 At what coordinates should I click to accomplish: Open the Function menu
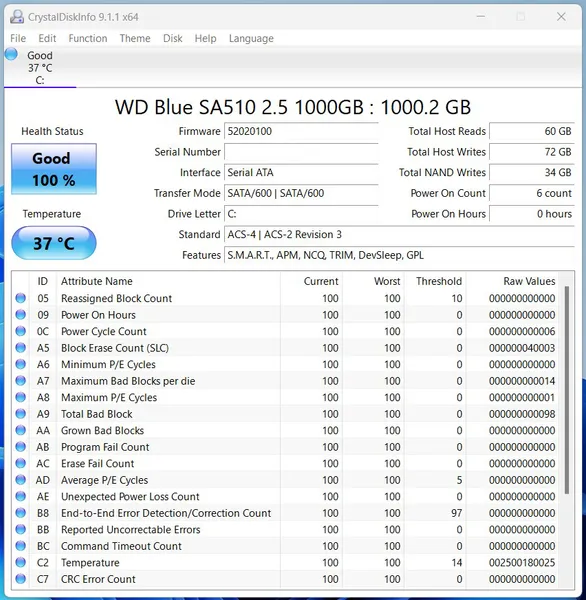[88, 38]
